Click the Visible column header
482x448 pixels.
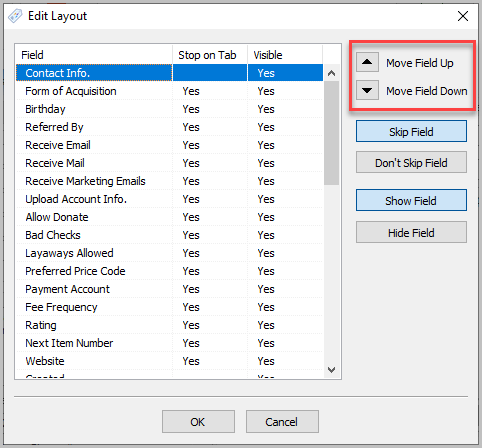click(285, 55)
